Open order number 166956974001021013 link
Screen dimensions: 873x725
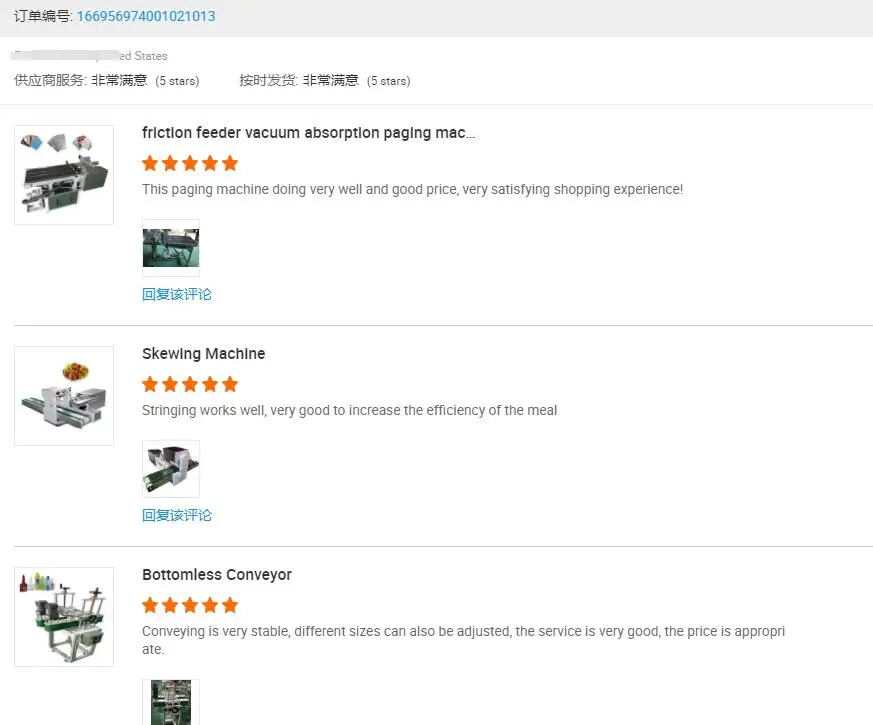(146, 16)
